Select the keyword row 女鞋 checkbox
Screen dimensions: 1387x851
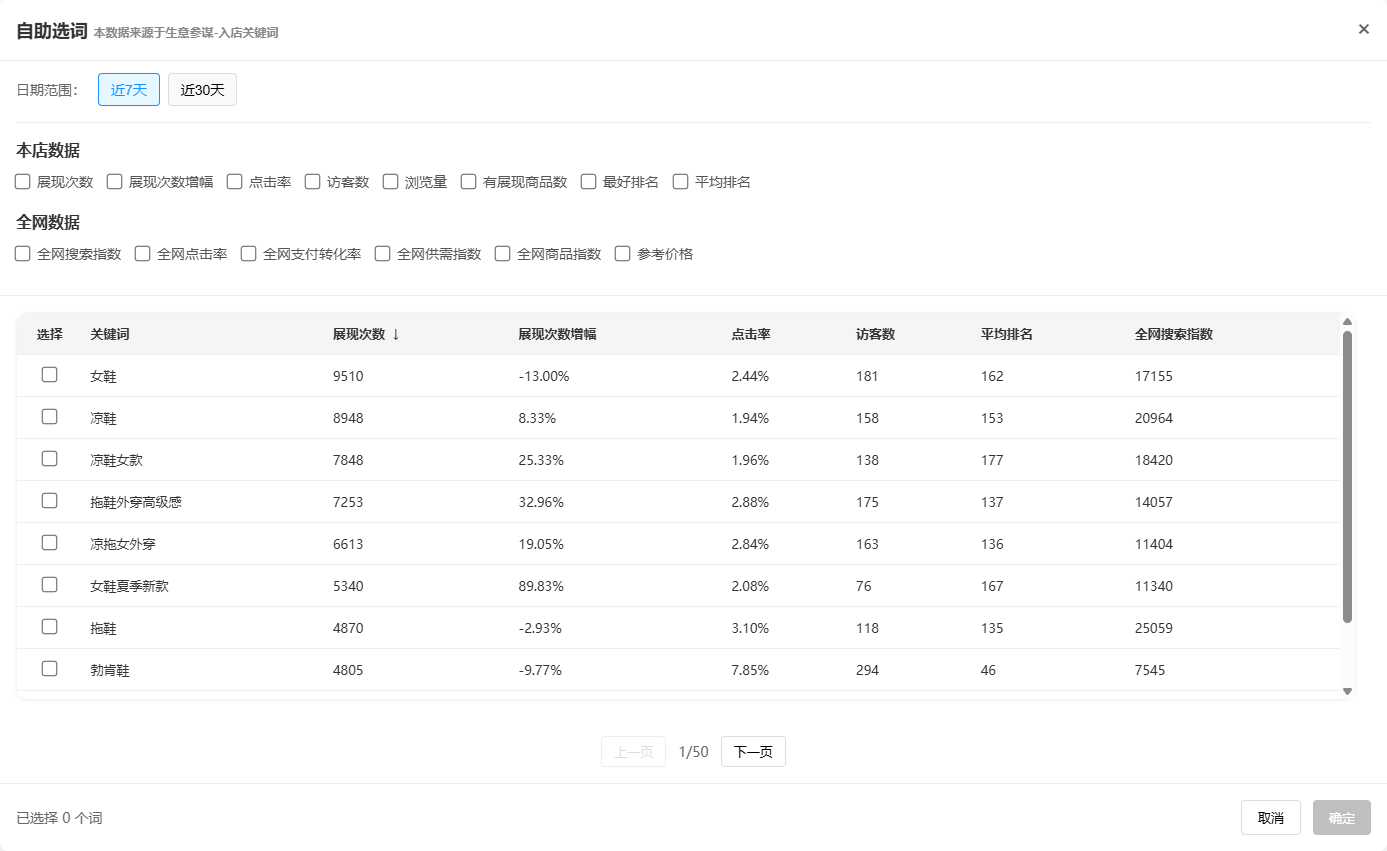coord(49,375)
